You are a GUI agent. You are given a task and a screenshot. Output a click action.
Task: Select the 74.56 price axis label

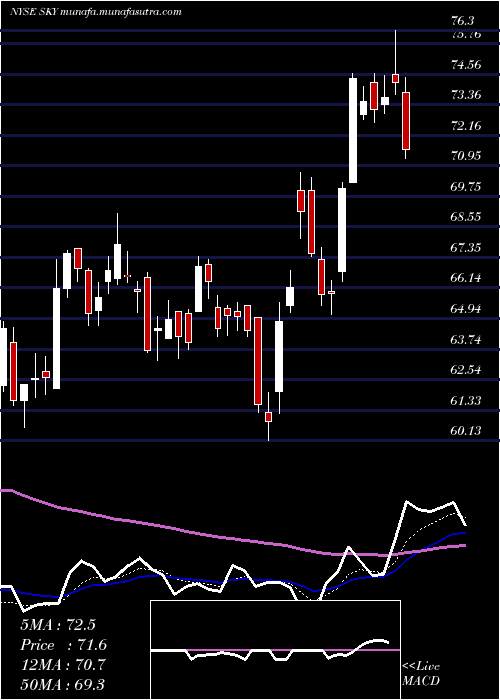tap(466, 65)
